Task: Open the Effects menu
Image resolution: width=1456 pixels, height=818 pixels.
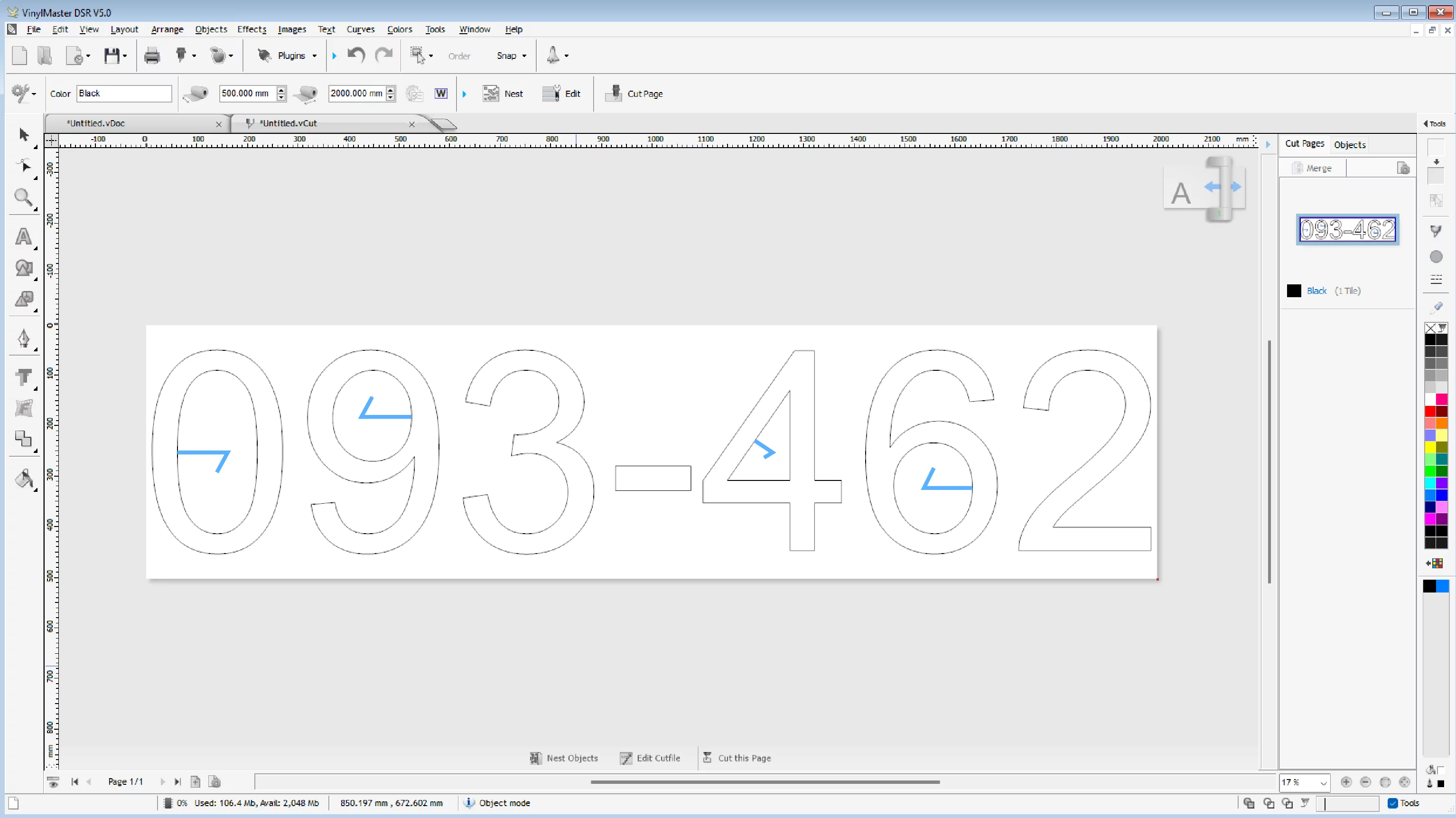Action: pos(252,29)
